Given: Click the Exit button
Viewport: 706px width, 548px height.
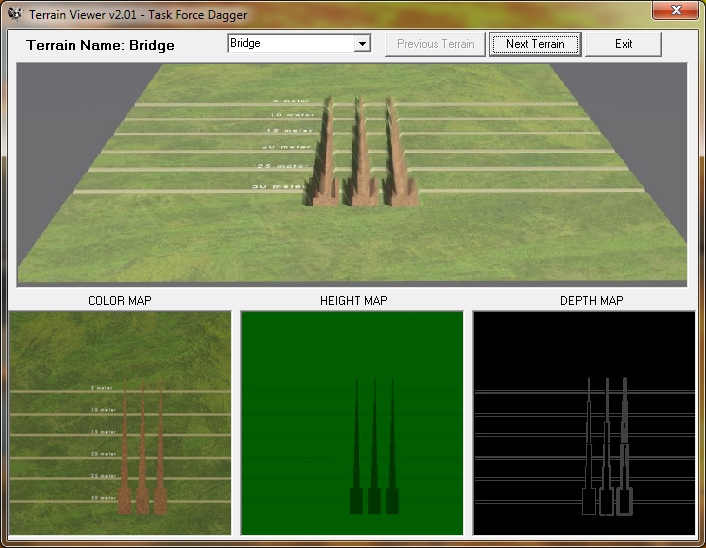Looking at the screenshot, I should click(623, 44).
